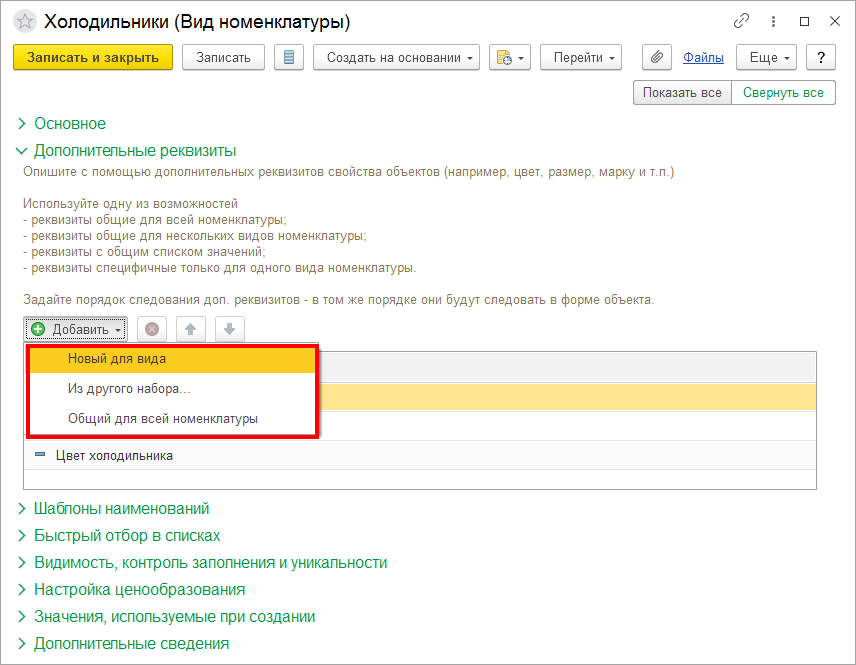
Task: Open the Создать на основании dropdown
Action: (396, 58)
